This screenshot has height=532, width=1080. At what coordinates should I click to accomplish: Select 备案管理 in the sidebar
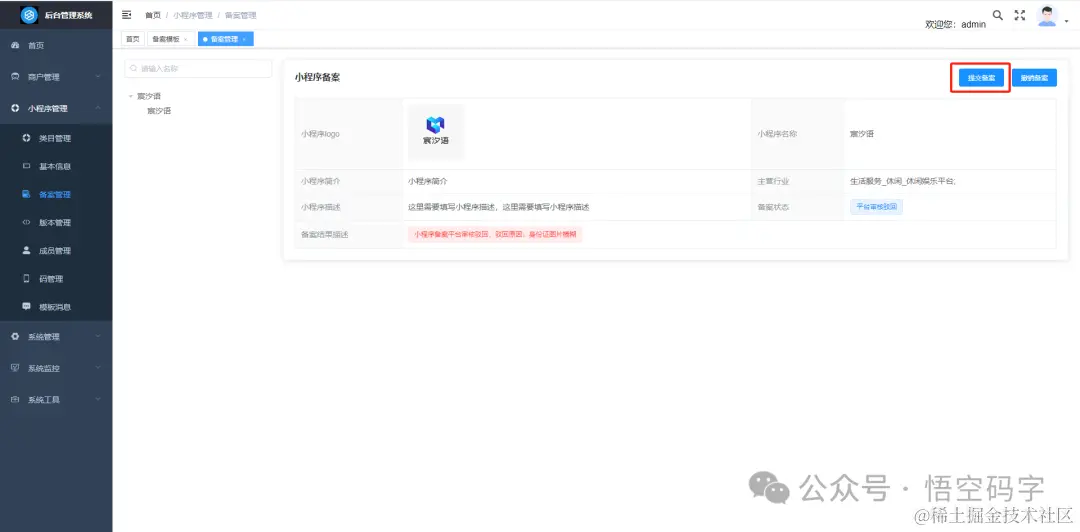pyautogui.click(x=56, y=194)
